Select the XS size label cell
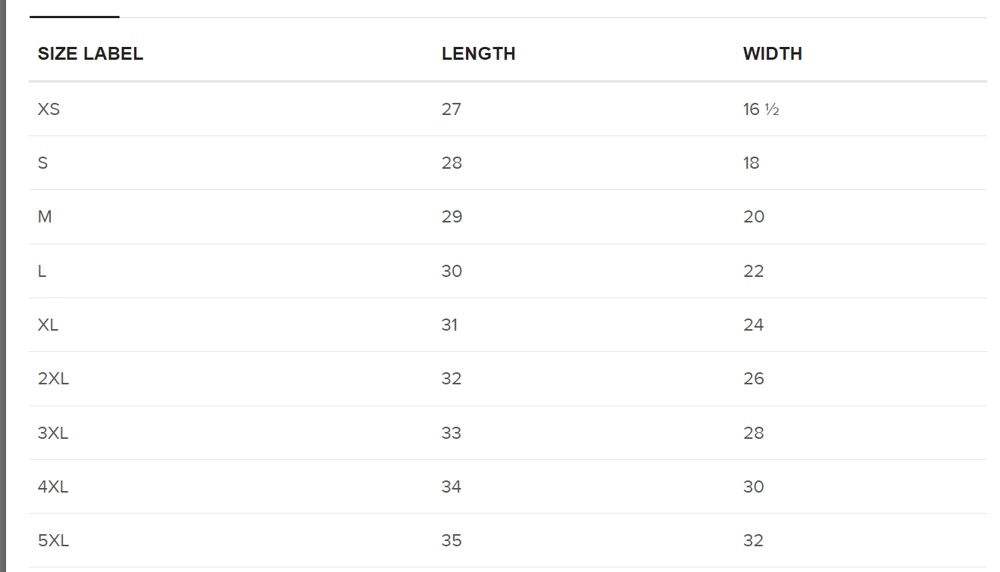1000x572 pixels. point(48,109)
